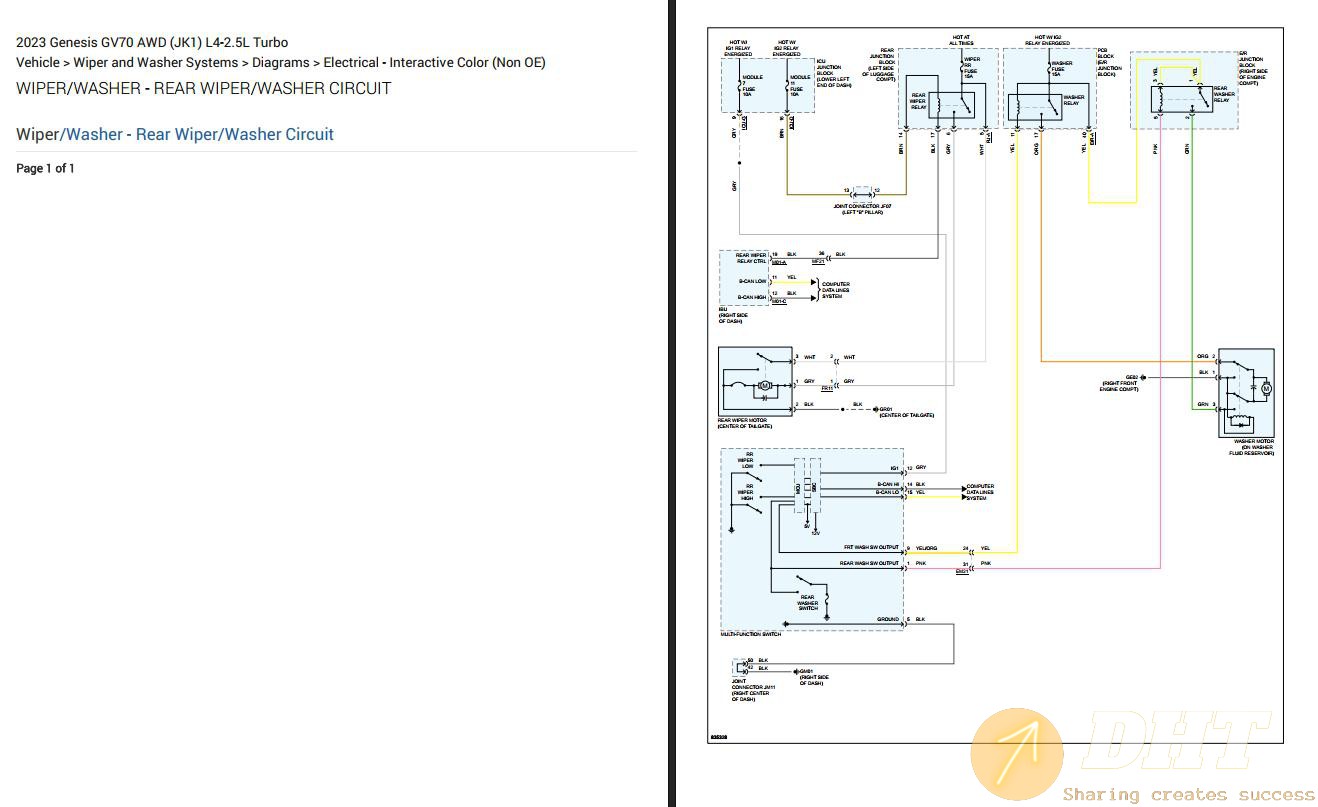Click the washer motor symbol
The height and width of the screenshot is (807, 1318).
(1246, 392)
